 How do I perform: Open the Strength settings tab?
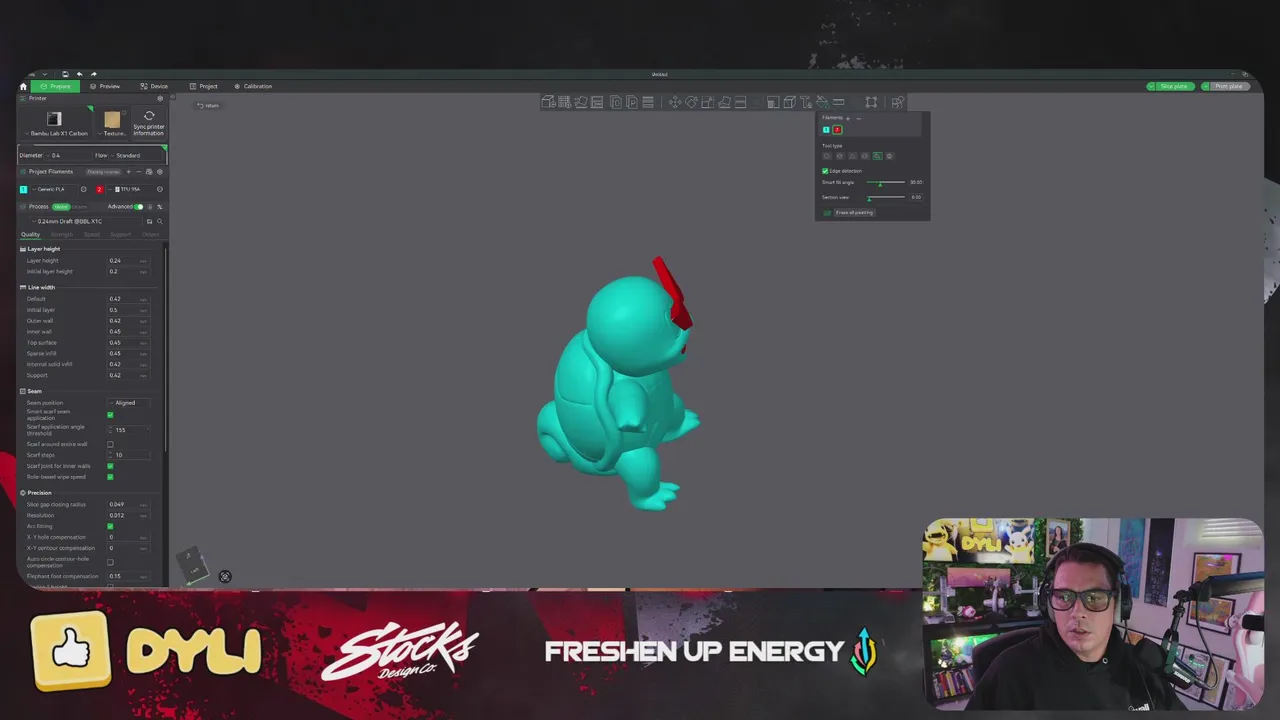(62, 235)
